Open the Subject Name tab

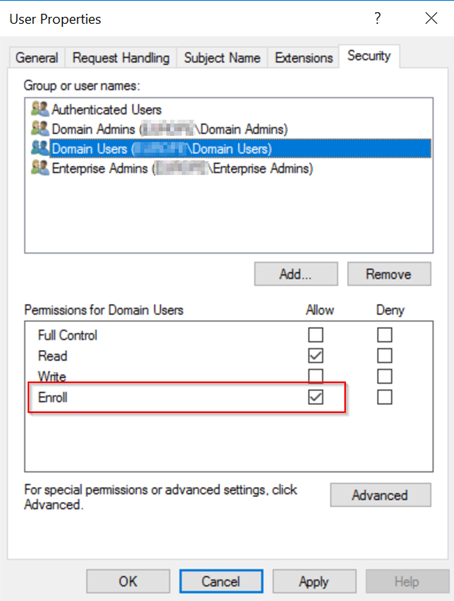click(222, 58)
